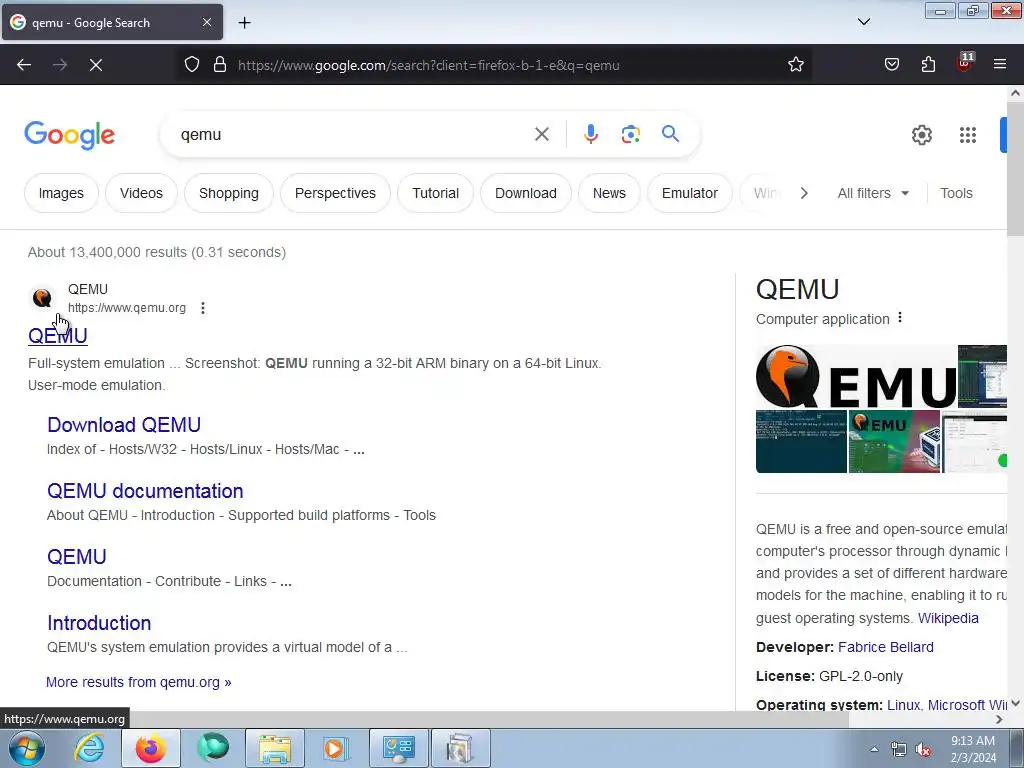1024x768 pixels.
Task: Open the Extensions puzzle icon
Action: (928, 65)
